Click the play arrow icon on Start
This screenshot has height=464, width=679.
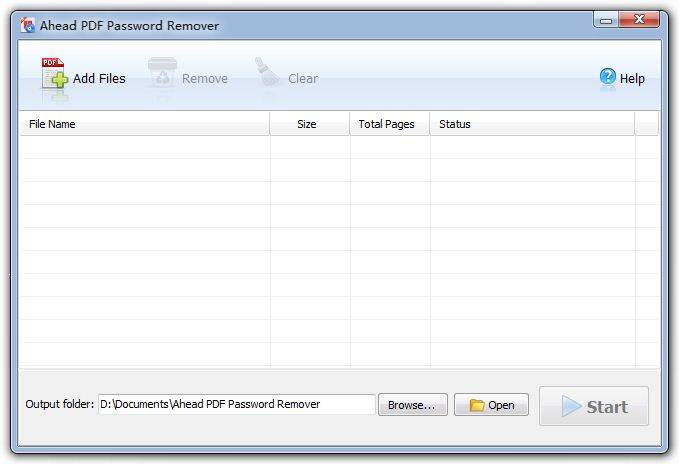coord(571,406)
